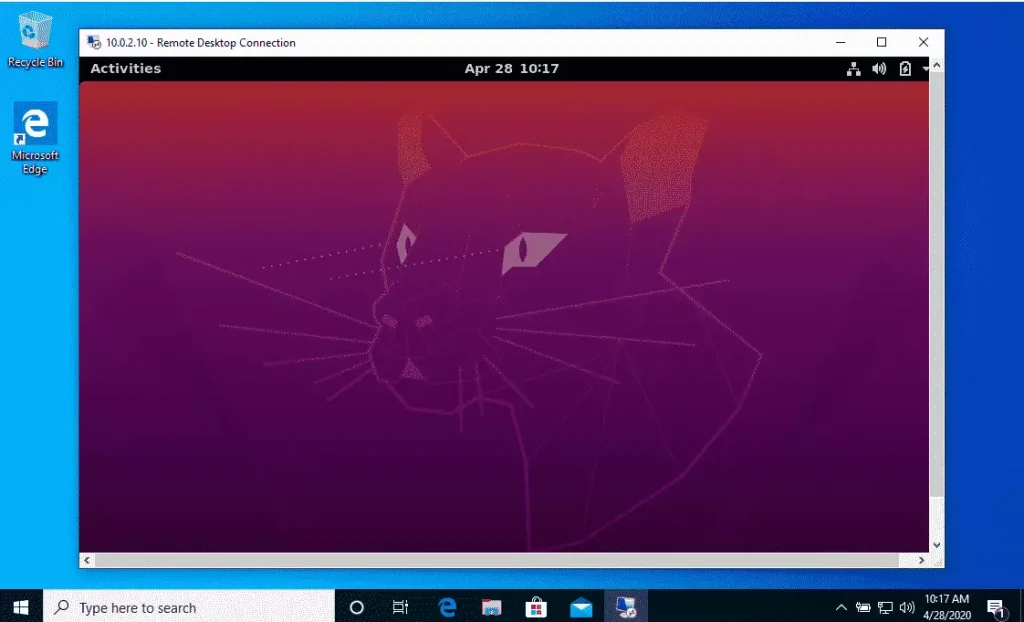Click the Type here to search box
1024x622 pixels.
click(x=189, y=608)
